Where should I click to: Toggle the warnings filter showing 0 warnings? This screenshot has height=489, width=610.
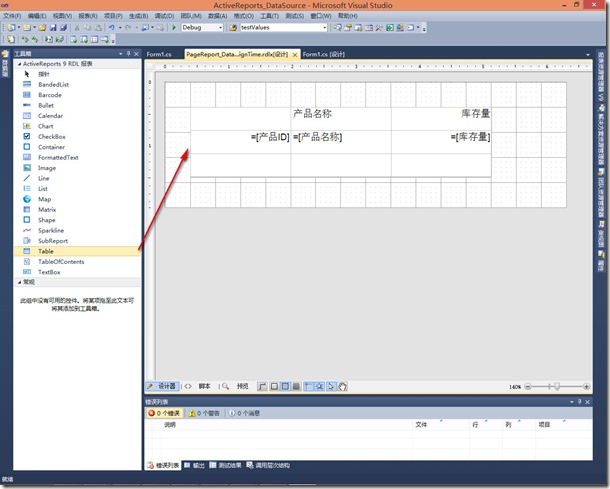point(204,414)
